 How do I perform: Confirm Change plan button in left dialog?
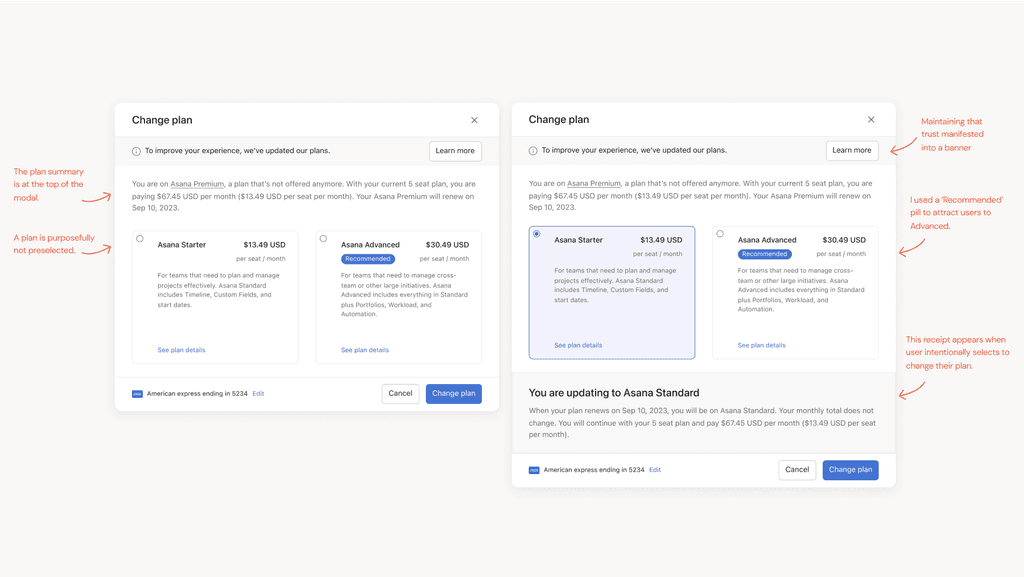(453, 394)
